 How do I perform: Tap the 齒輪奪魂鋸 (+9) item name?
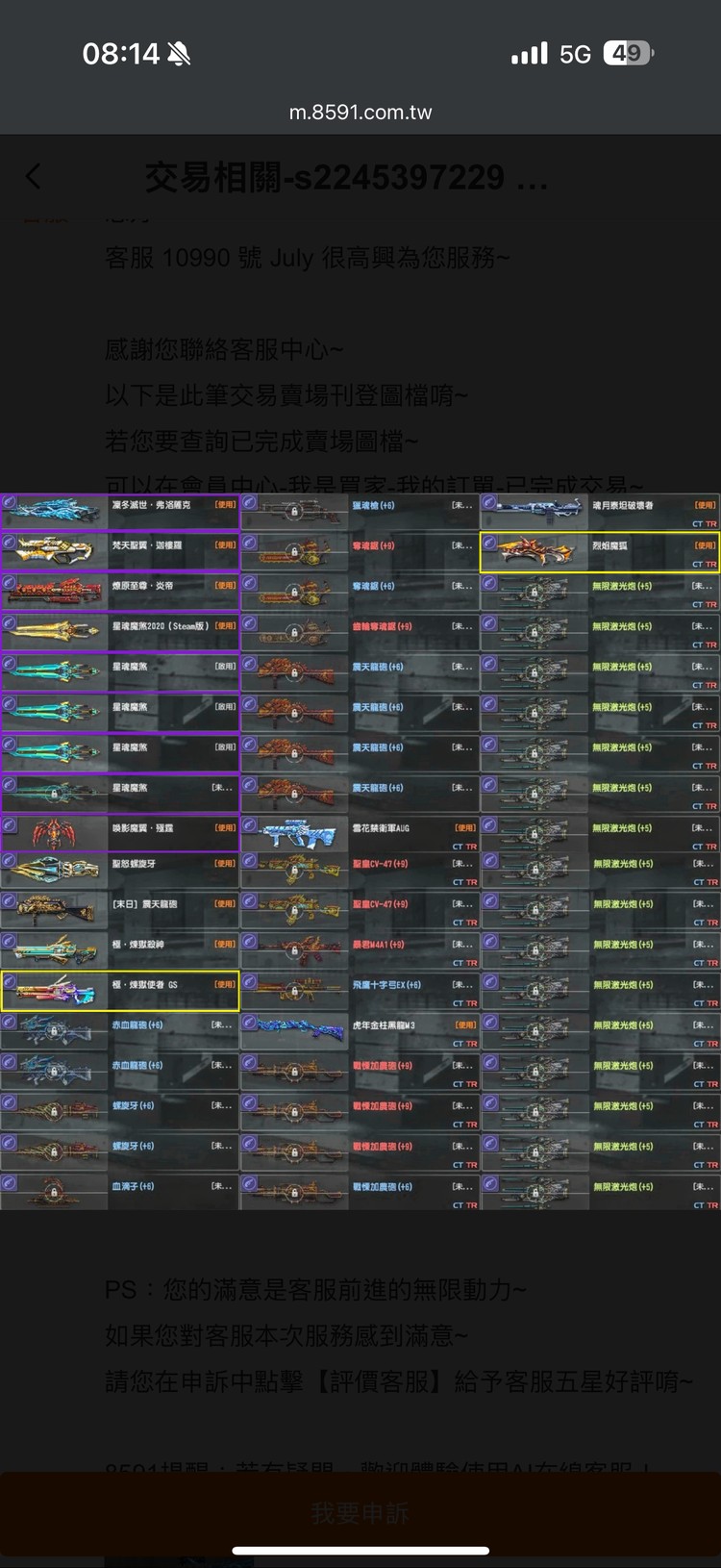(x=382, y=626)
